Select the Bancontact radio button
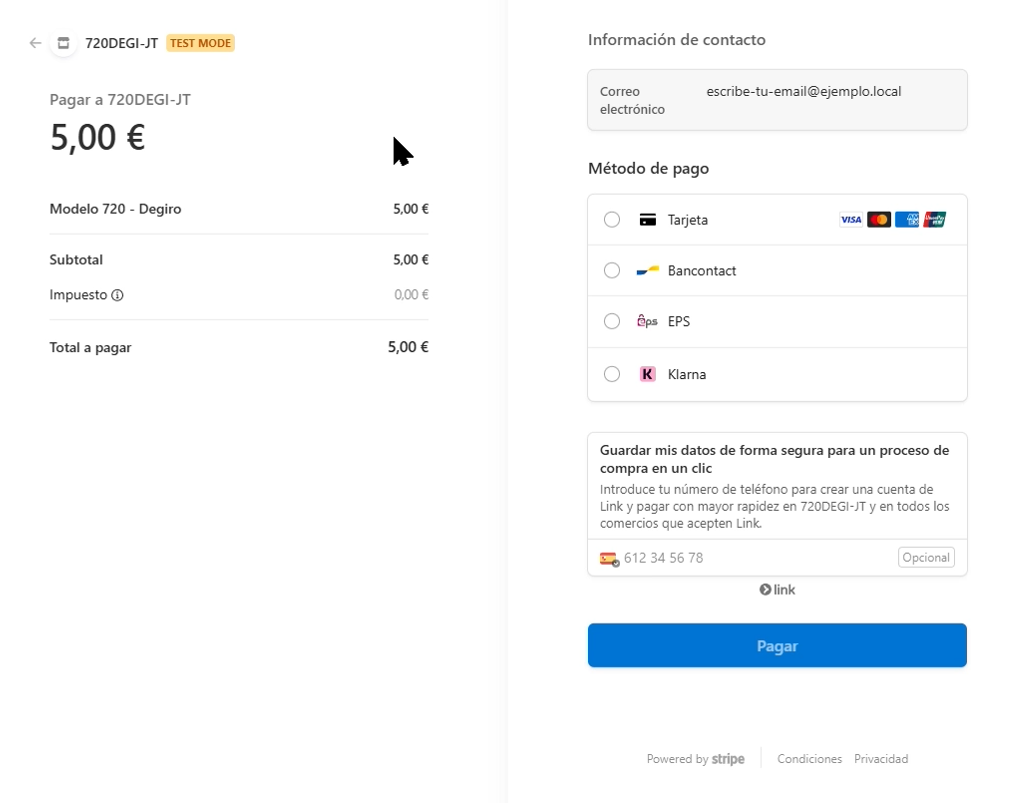Image resolution: width=1030 pixels, height=803 pixels. 612,271
